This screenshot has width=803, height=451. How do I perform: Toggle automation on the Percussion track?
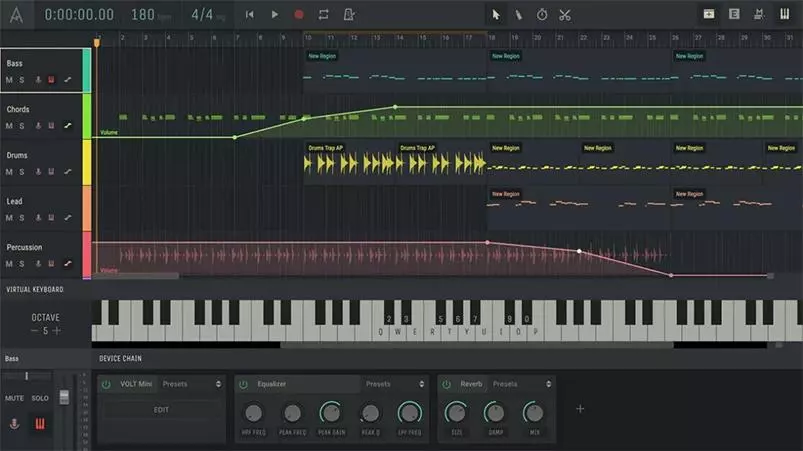(x=68, y=264)
